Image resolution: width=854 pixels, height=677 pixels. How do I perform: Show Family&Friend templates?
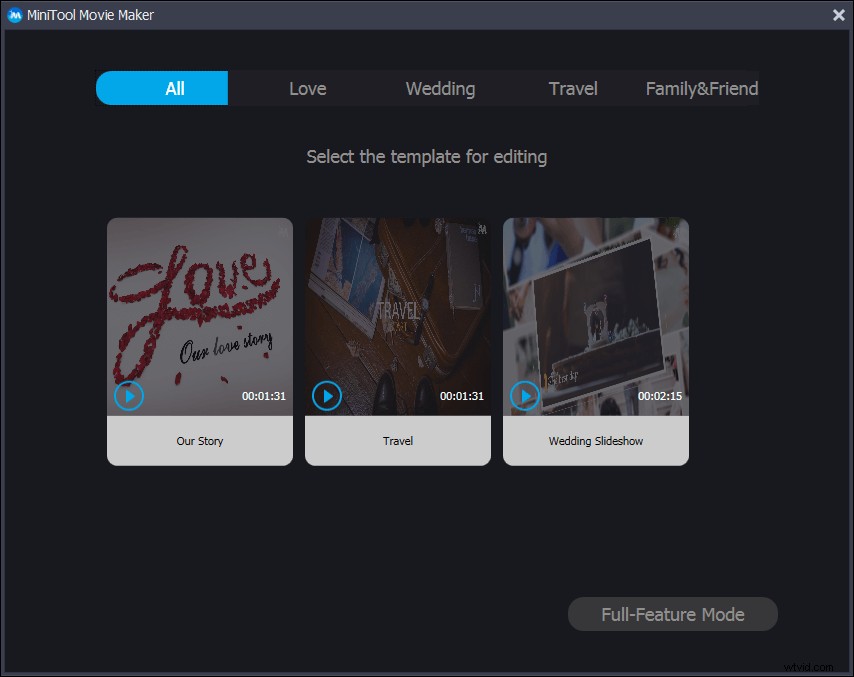coord(702,88)
